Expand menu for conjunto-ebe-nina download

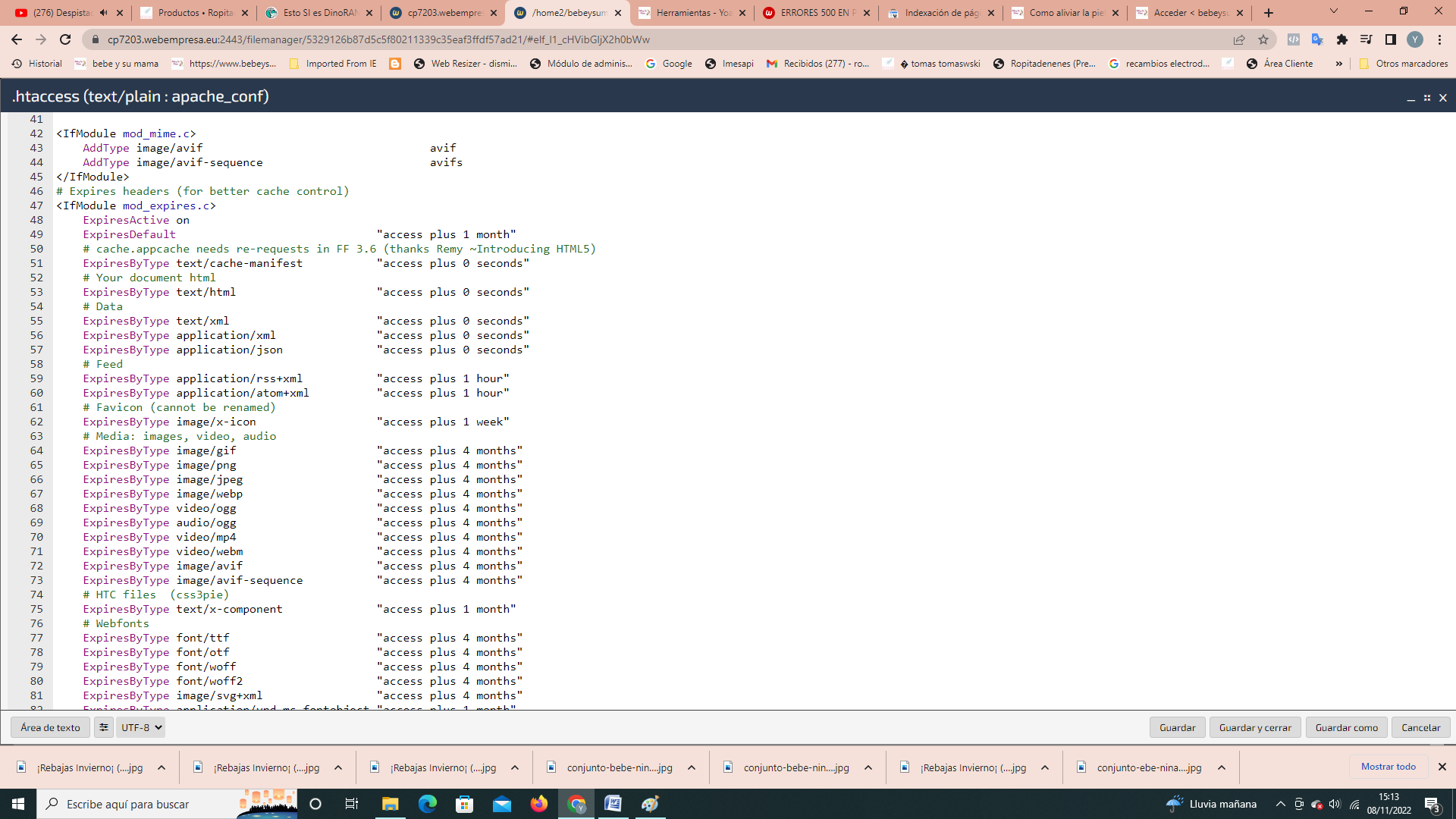point(1222,767)
